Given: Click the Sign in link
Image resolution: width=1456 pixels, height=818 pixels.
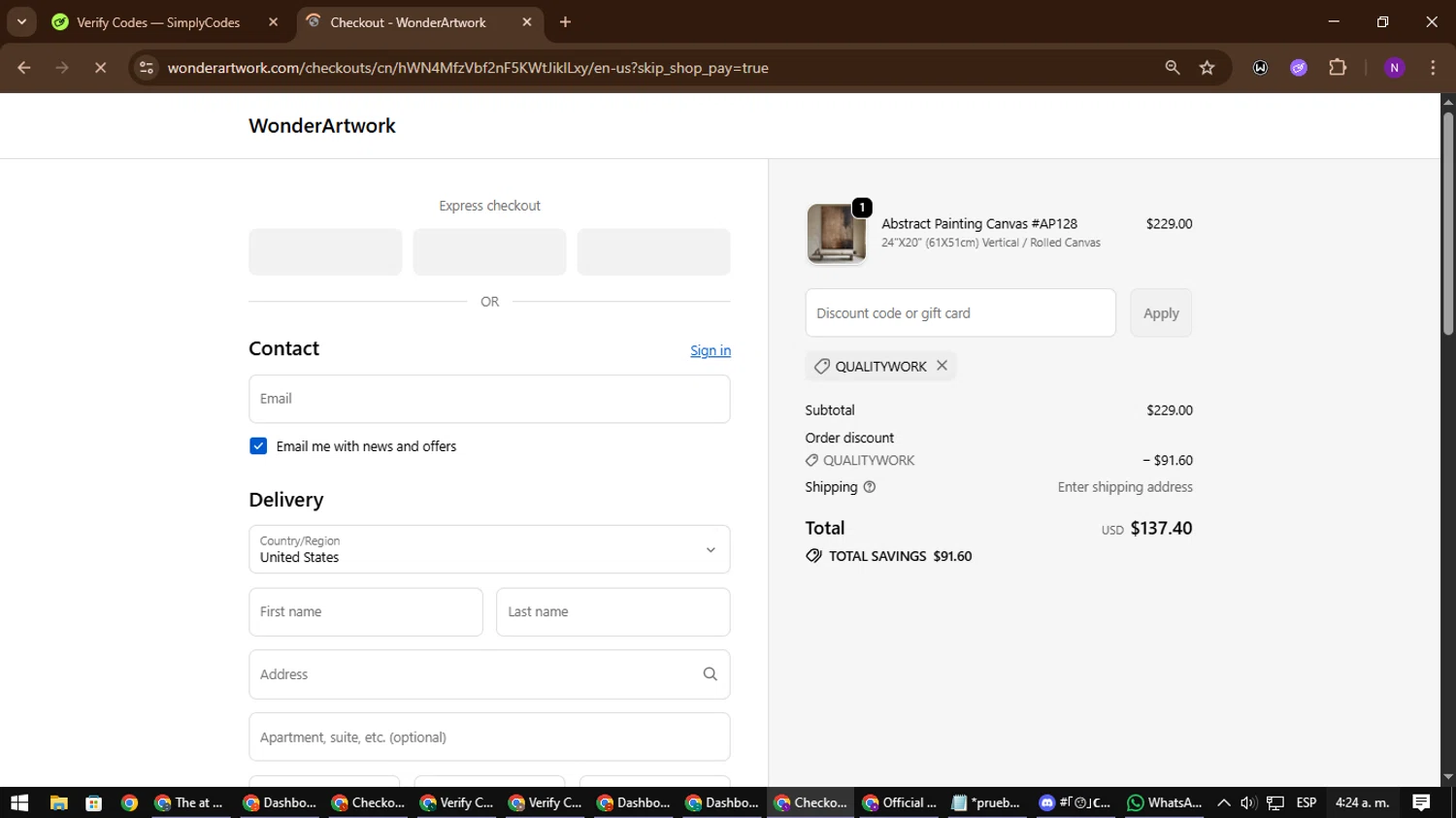Looking at the screenshot, I should point(710,350).
